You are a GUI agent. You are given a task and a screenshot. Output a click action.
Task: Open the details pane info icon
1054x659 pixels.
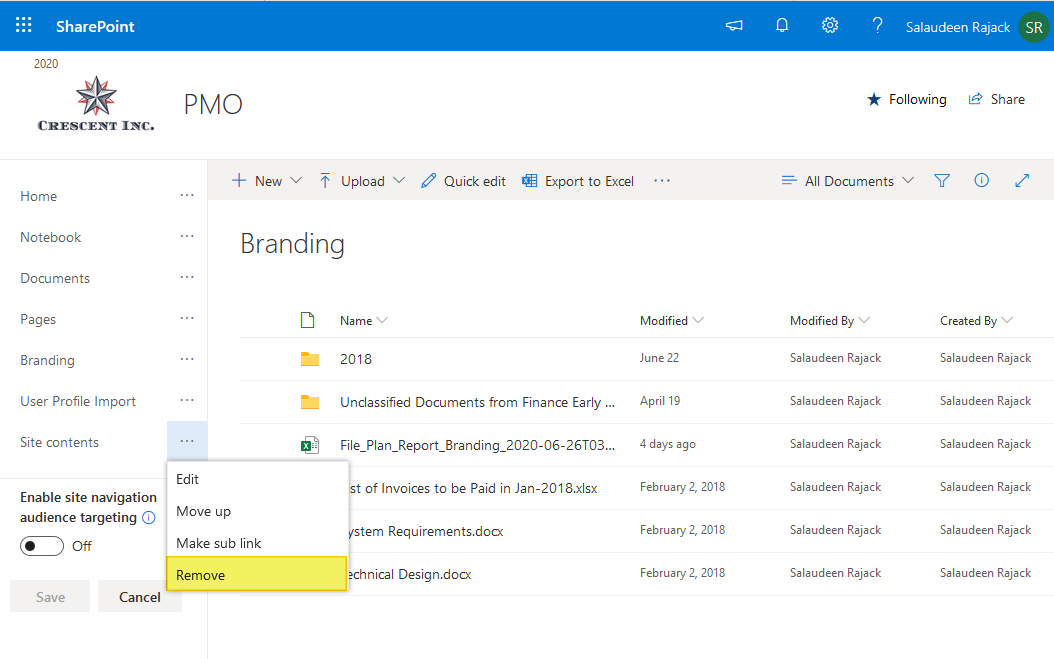981,181
